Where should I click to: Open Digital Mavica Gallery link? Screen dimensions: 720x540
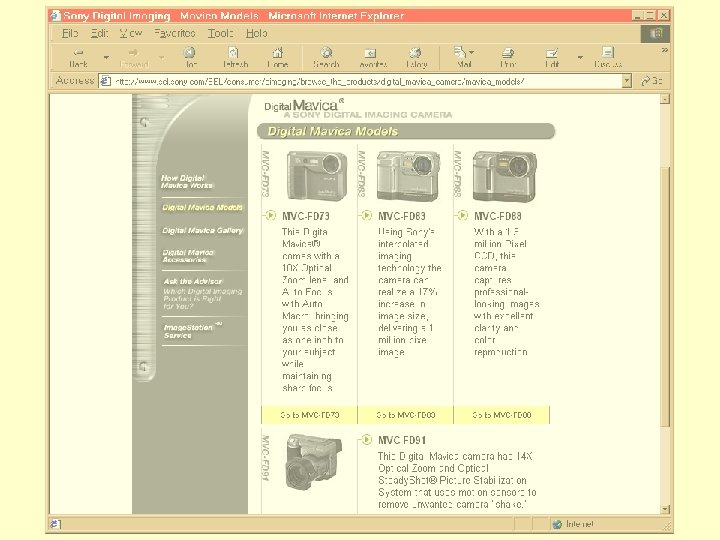coord(202,230)
